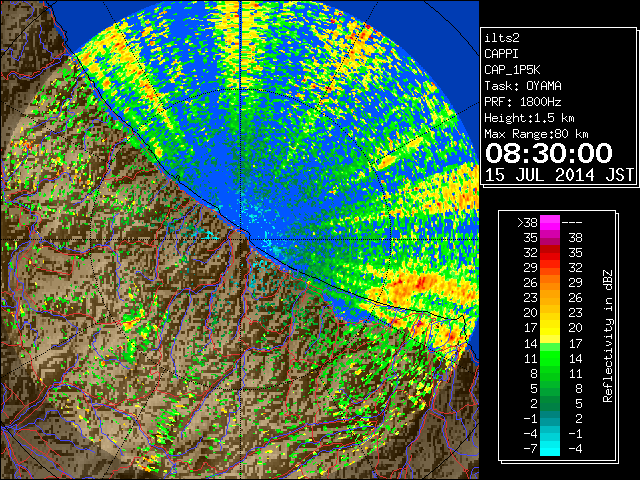The height and width of the screenshot is (480, 640).
Task: Click the 08:30:00 timestamp
Action: point(549,153)
